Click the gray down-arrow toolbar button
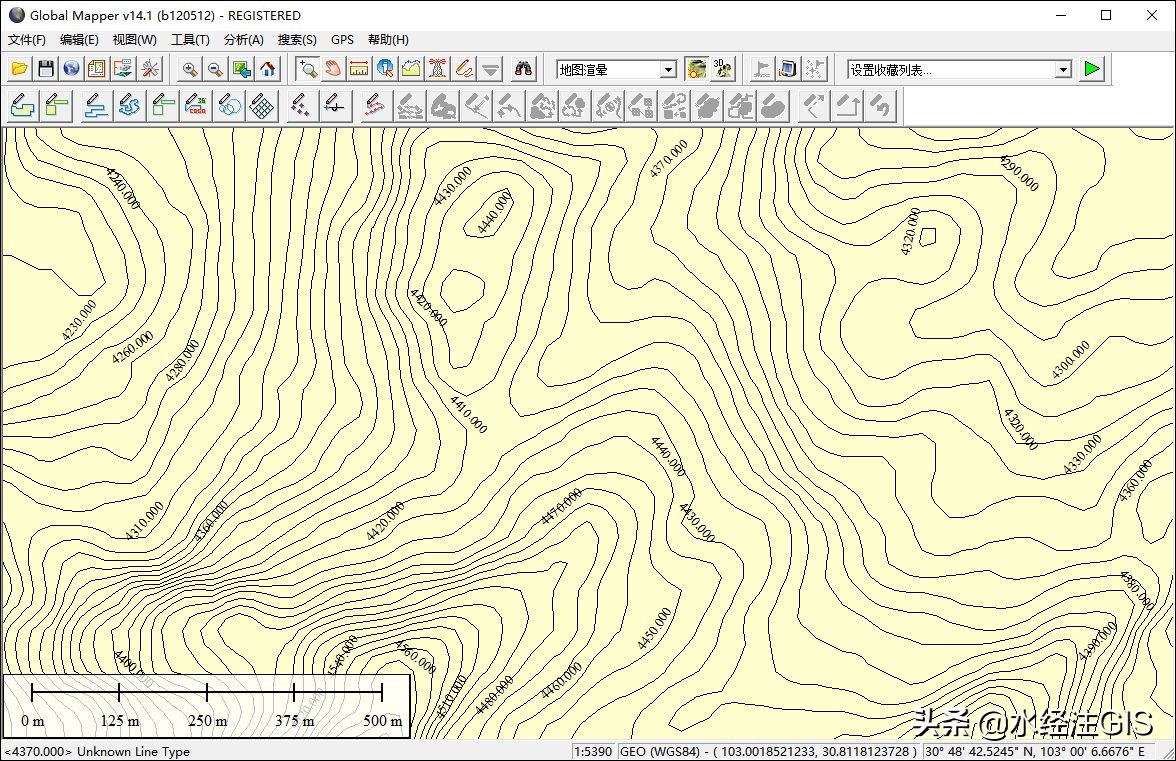 click(490, 69)
